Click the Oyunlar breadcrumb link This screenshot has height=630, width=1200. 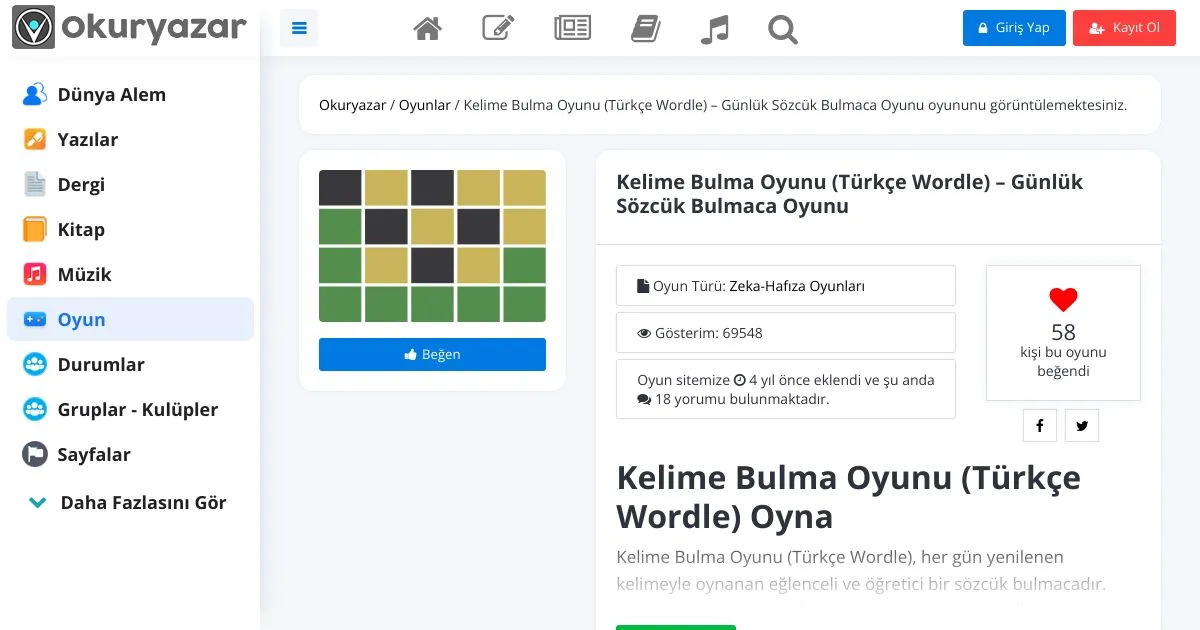click(x=425, y=105)
